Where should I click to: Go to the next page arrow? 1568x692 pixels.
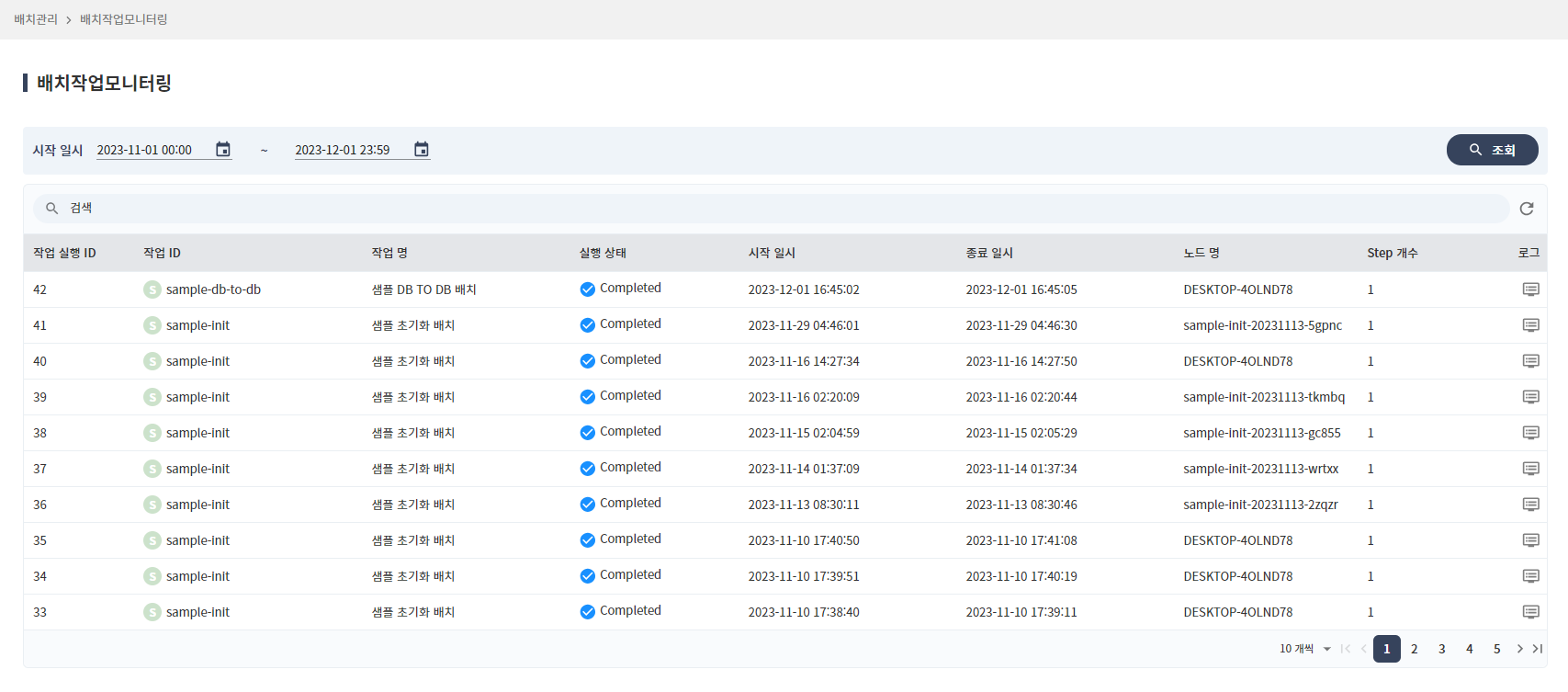1519,649
